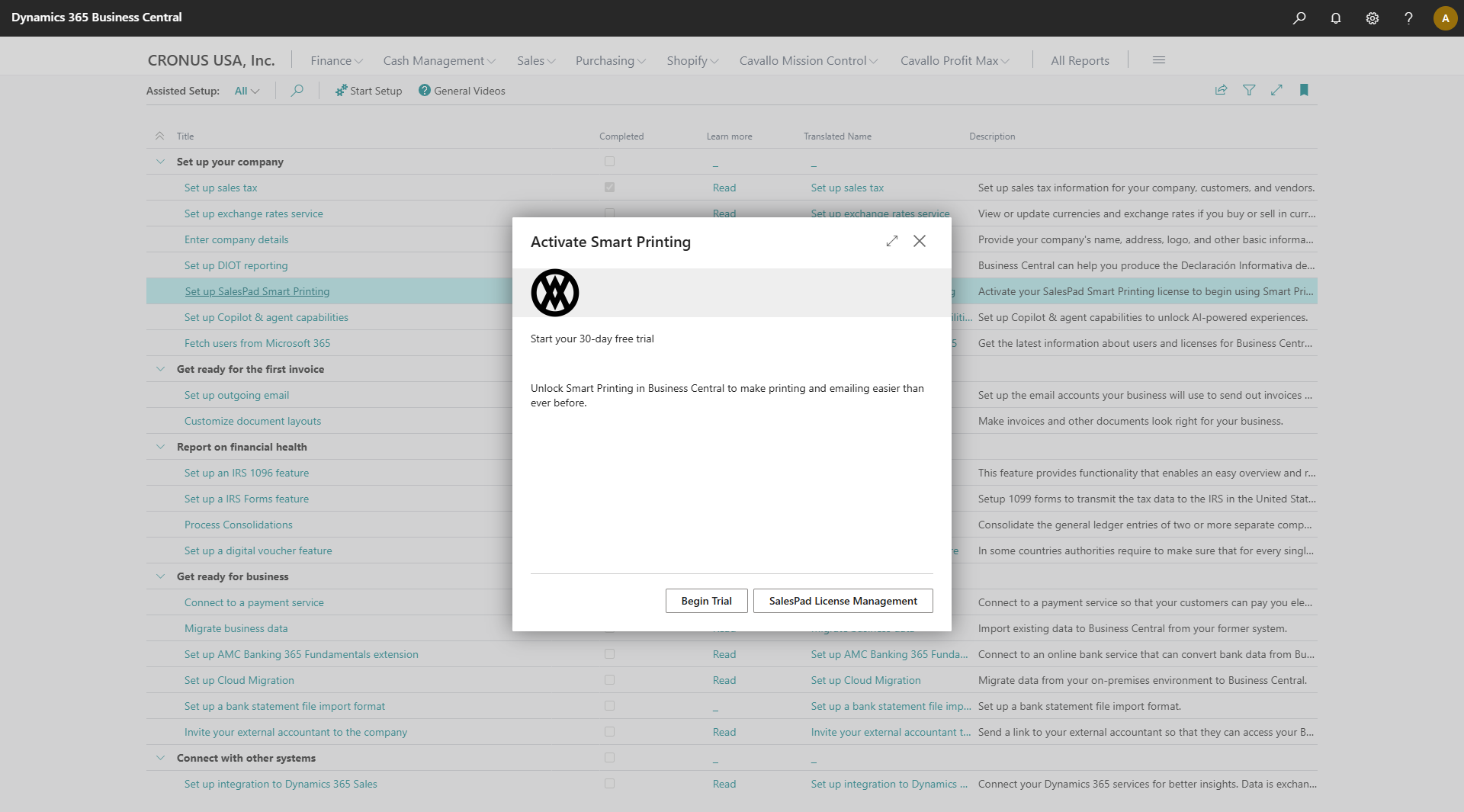
Task: Open the Cash Management menu
Action: click(x=439, y=60)
